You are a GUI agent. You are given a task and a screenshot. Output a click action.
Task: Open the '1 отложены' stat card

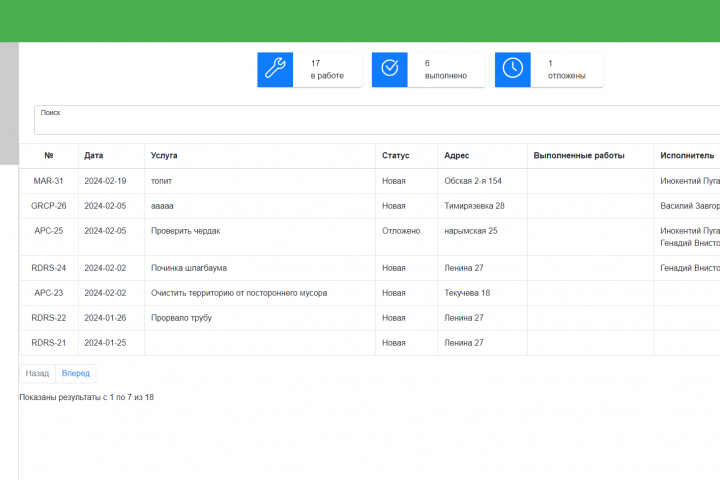[549, 69]
